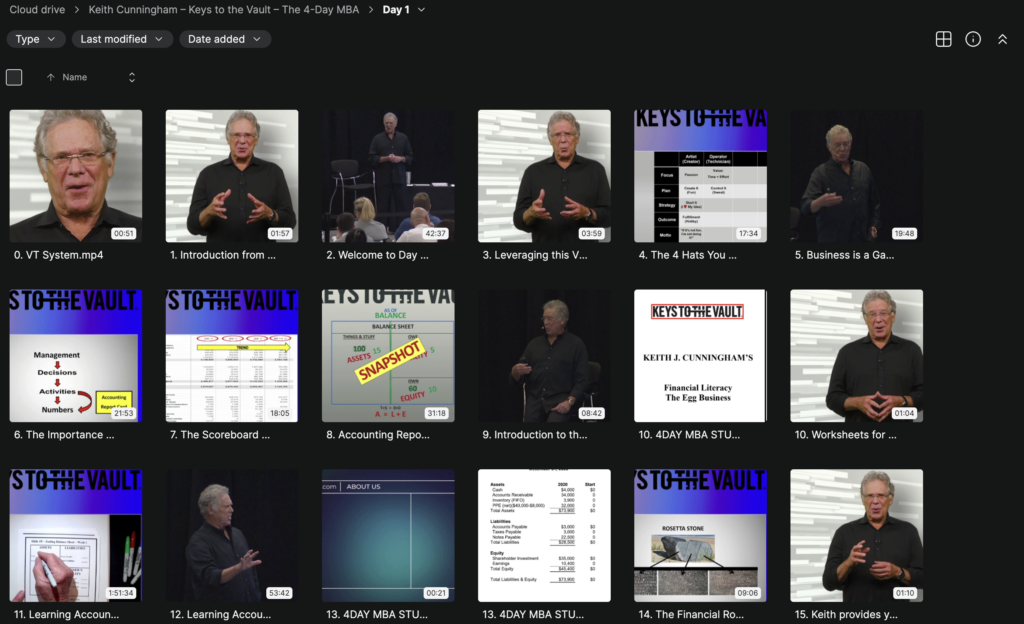The width and height of the screenshot is (1024, 624).
Task: Expand the Last modified filter
Action: [x=122, y=39]
